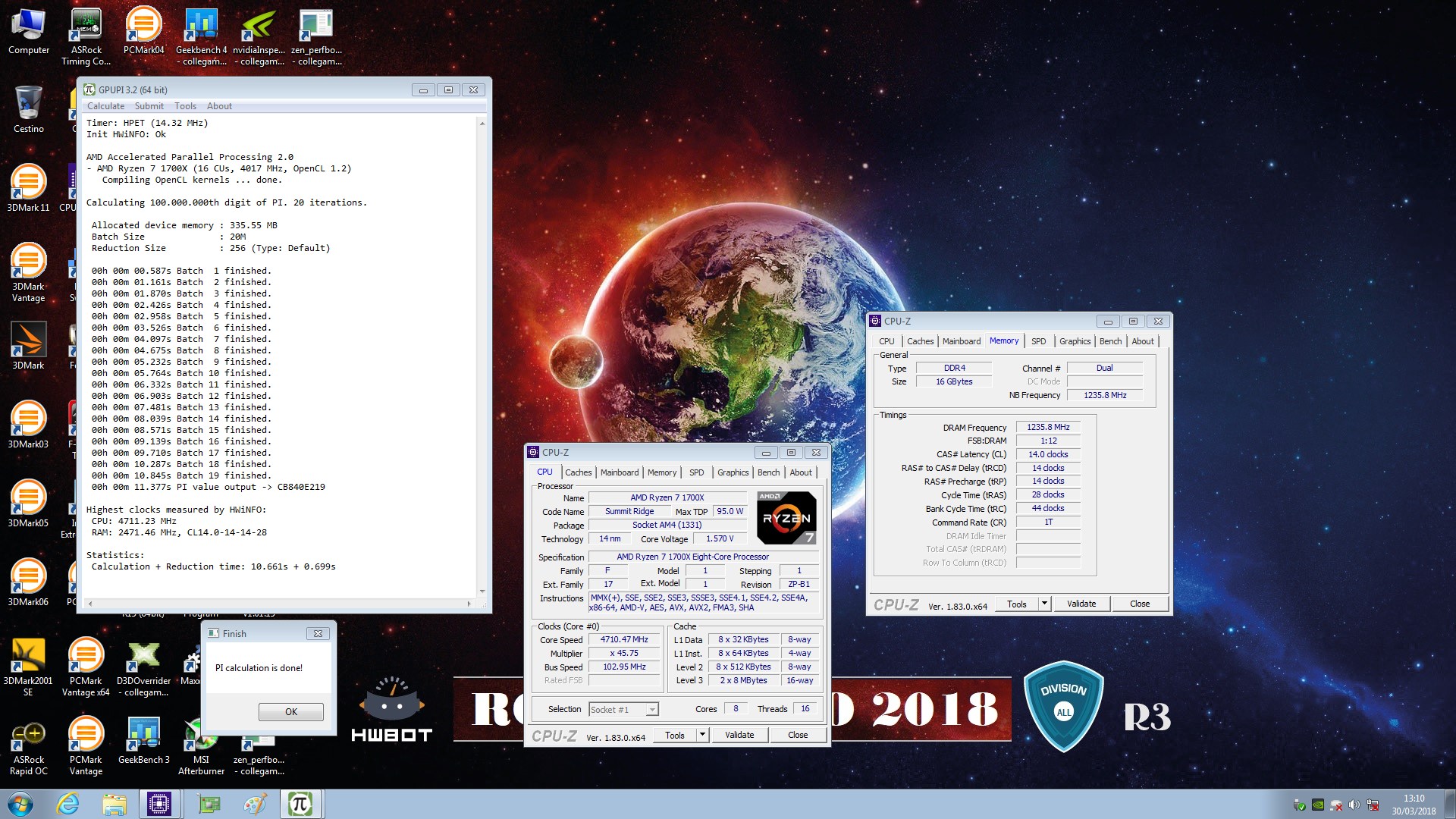Open the top-row zen_perfboost shortcut
1456x819 pixels.
[316, 36]
